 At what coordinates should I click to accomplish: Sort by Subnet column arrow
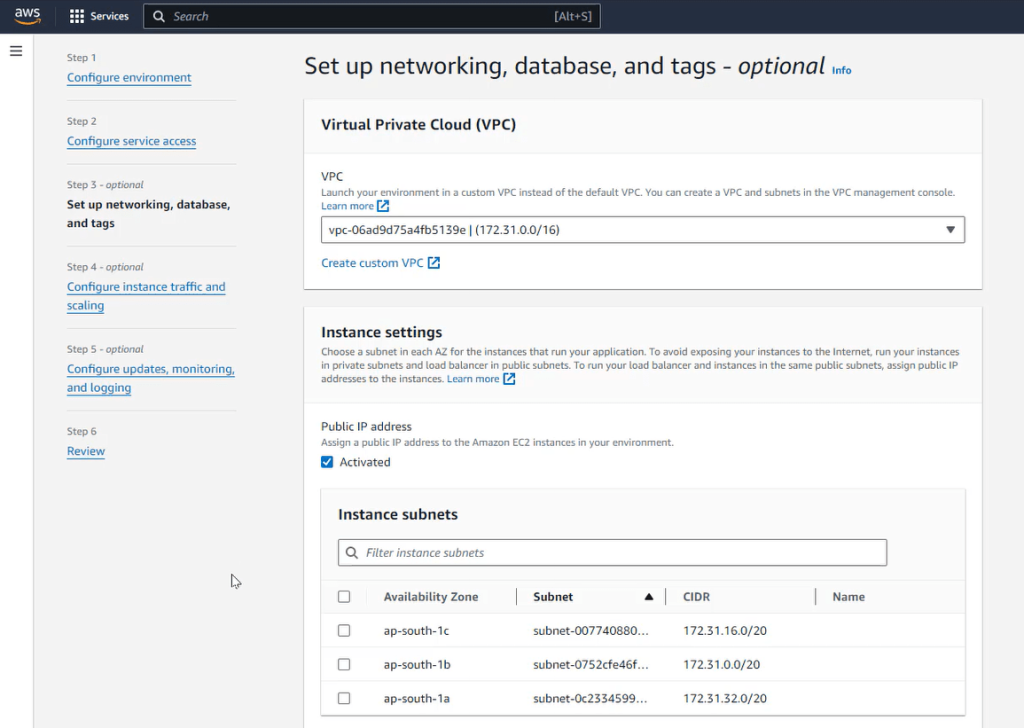click(648, 597)
